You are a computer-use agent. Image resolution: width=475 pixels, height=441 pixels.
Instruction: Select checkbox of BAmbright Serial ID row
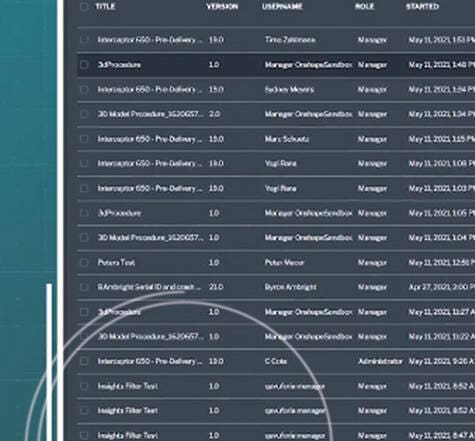click(84, 287)
